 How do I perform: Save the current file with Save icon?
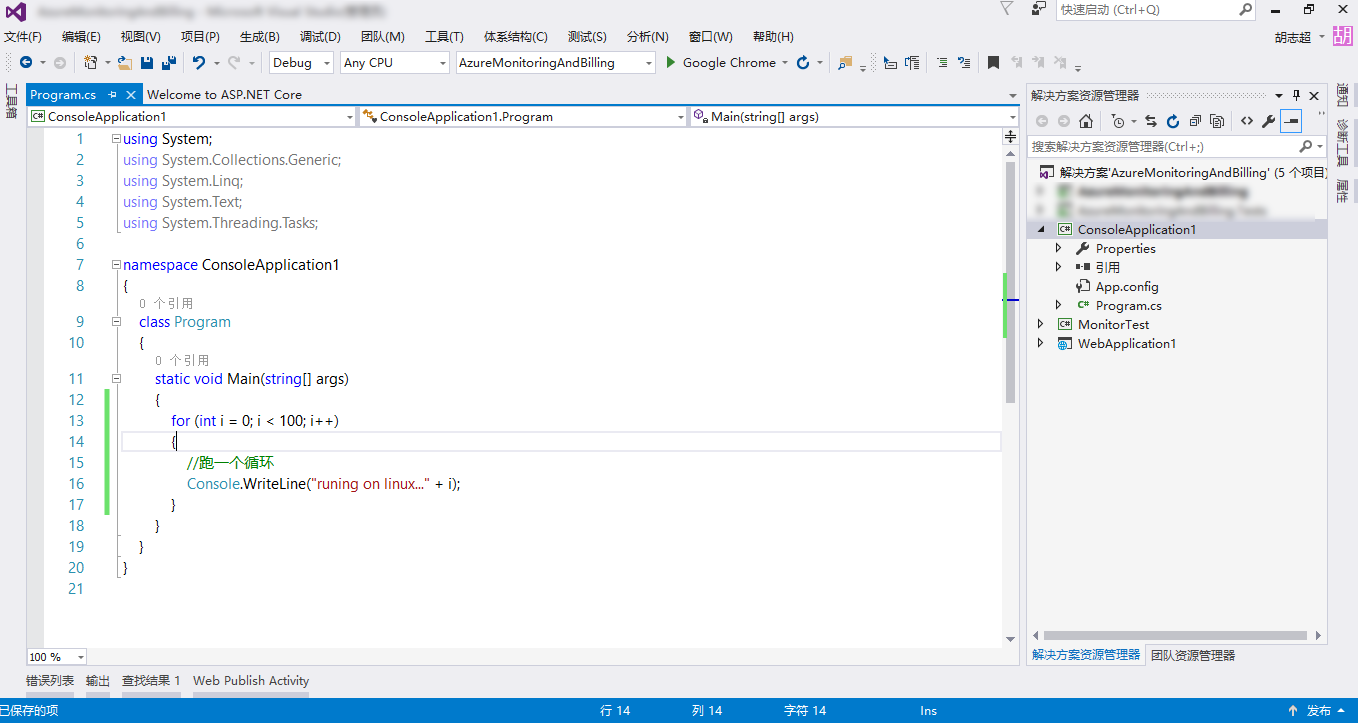[147, 62]
